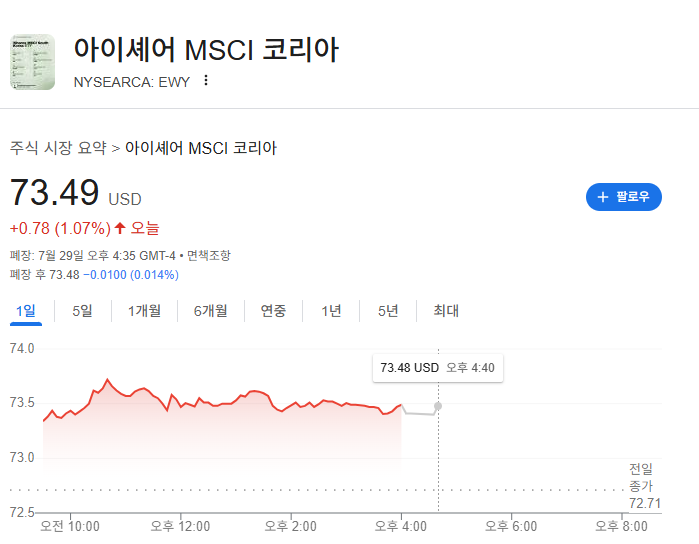The image size is (699, 544).
Task: Open the 면책조항 disclaimer link
Action: [209, 256]
